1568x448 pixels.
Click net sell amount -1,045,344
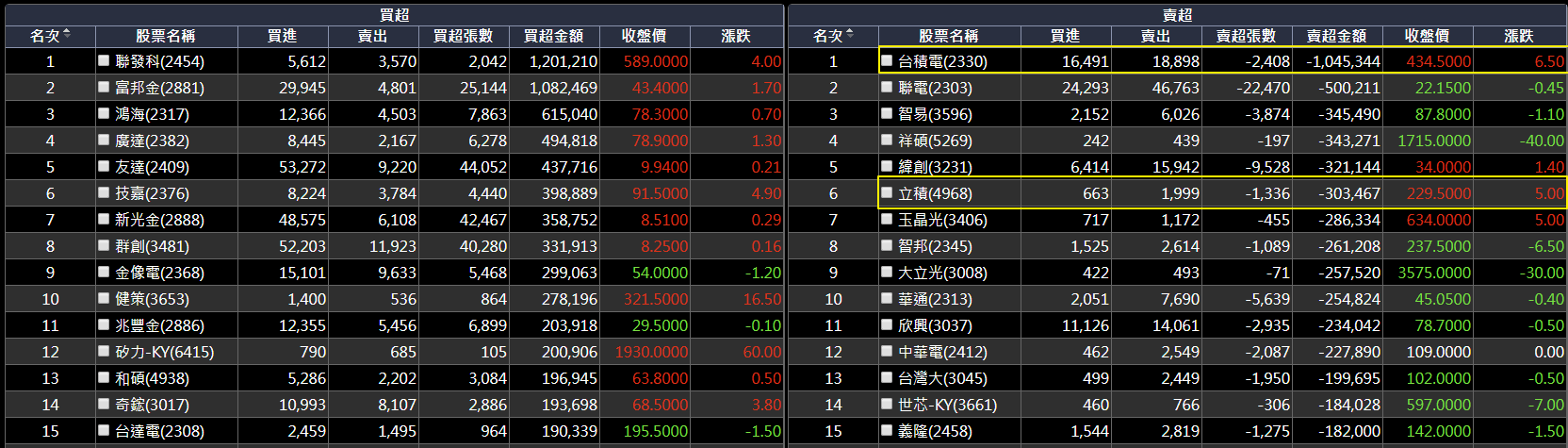tap(1343, 61)
